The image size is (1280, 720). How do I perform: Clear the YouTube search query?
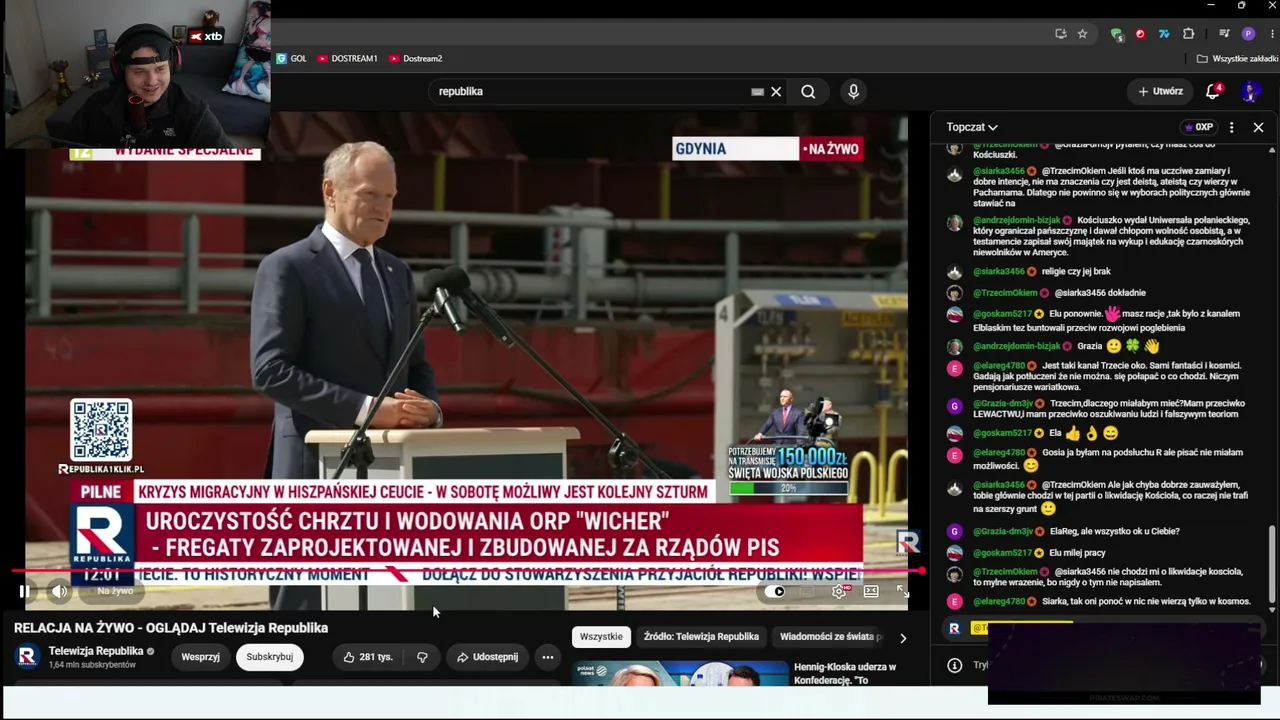click(x=776, y=92)
